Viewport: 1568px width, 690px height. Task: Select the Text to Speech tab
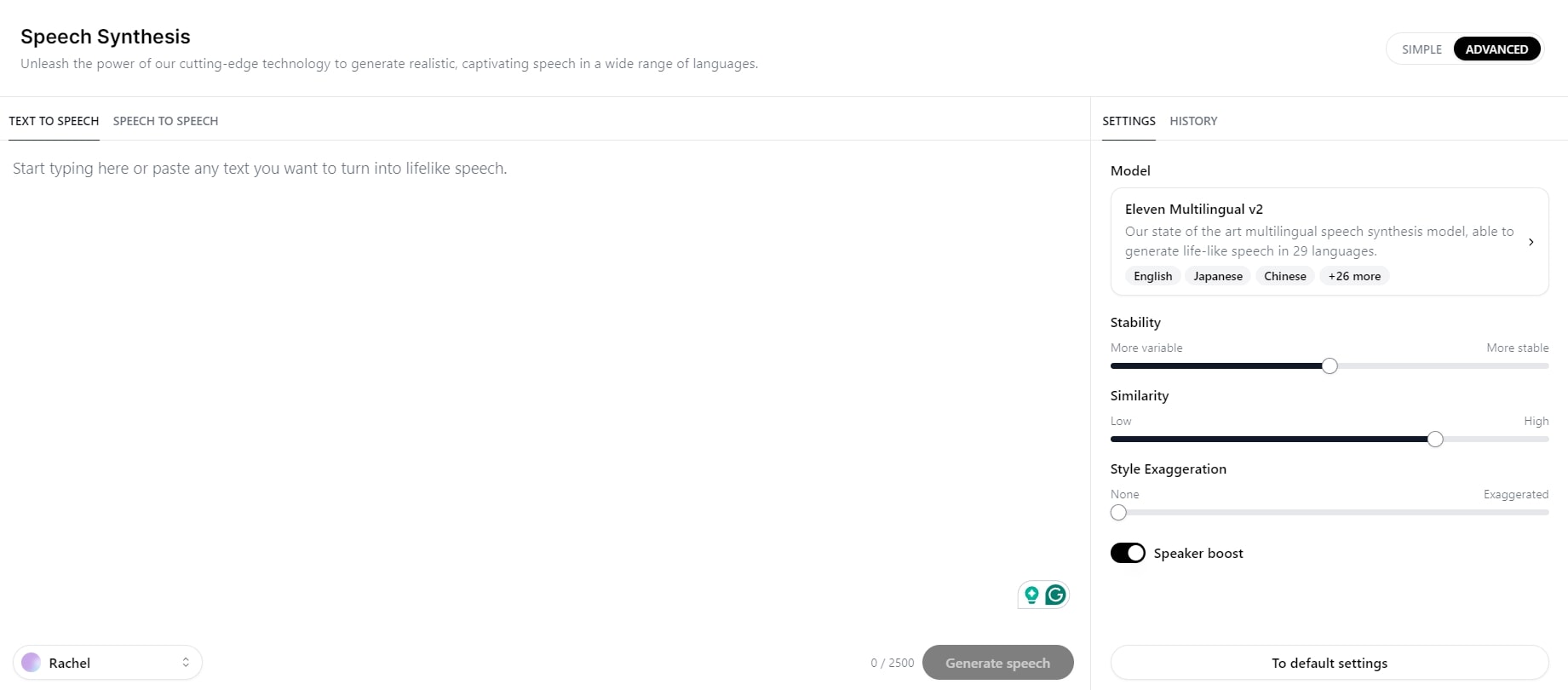pyautogui.click(x=54, y=121)
